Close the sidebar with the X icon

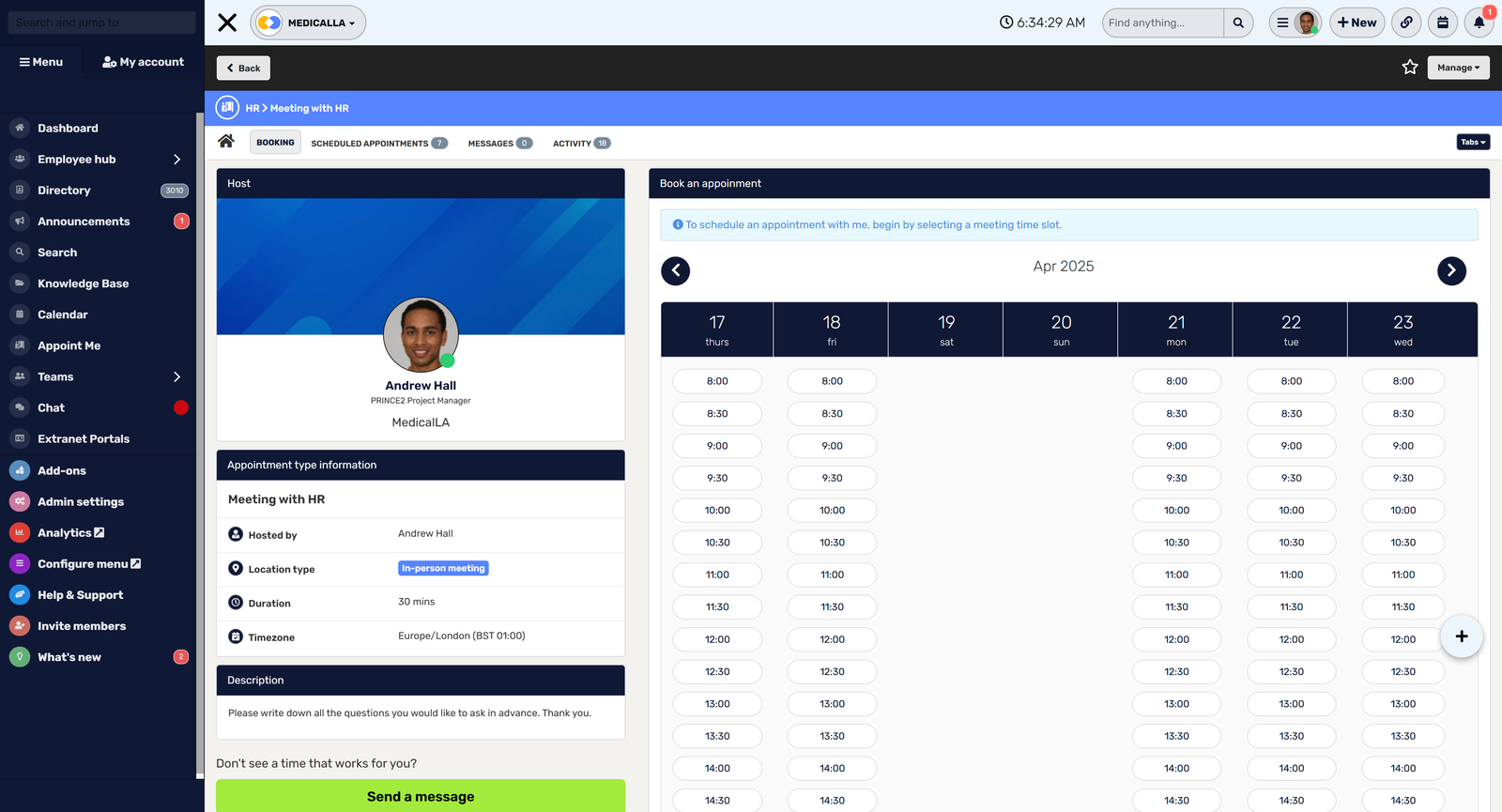point(227,23)
